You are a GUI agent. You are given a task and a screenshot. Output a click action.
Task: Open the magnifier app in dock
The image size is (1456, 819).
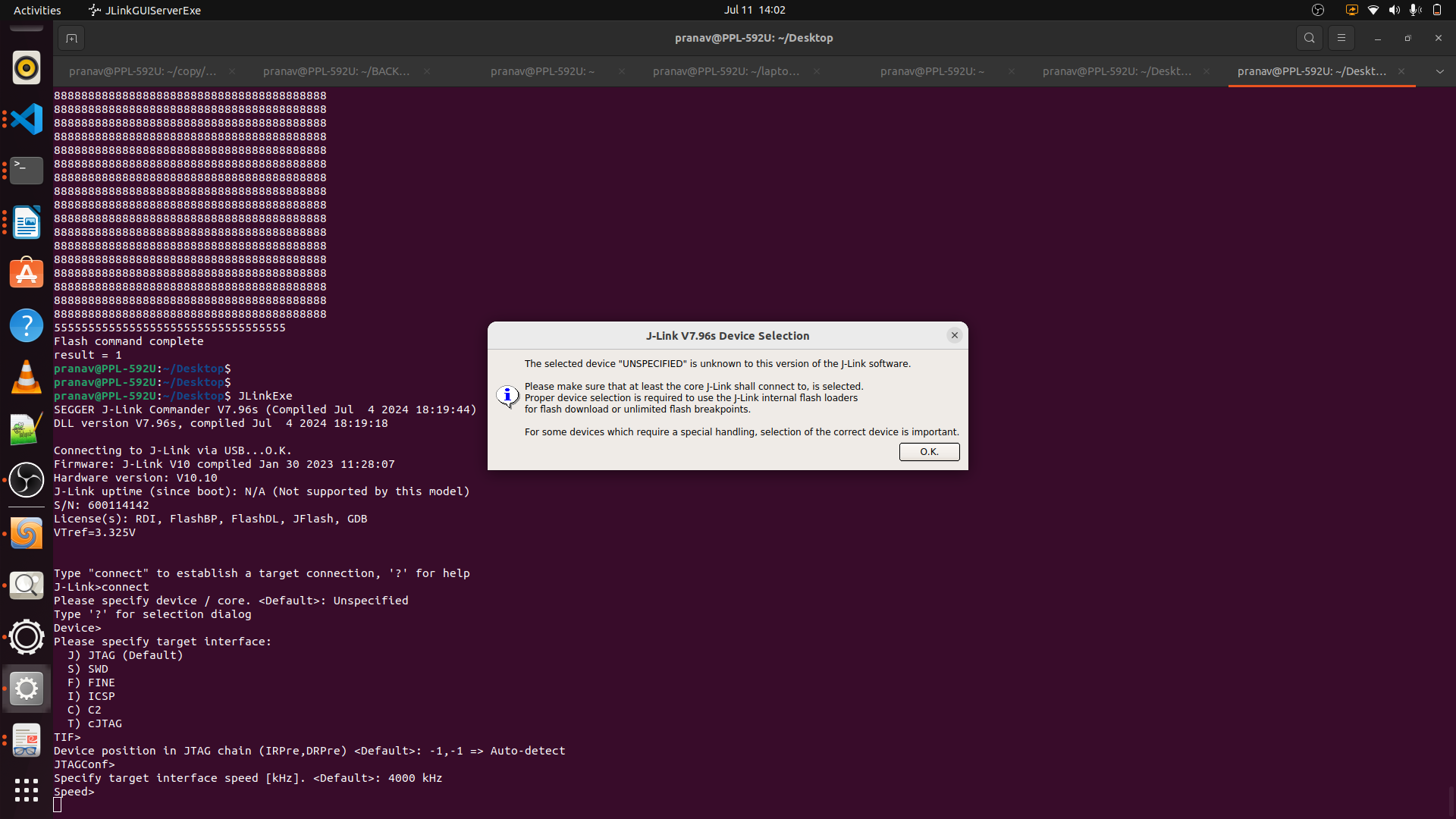click(27, 585)
